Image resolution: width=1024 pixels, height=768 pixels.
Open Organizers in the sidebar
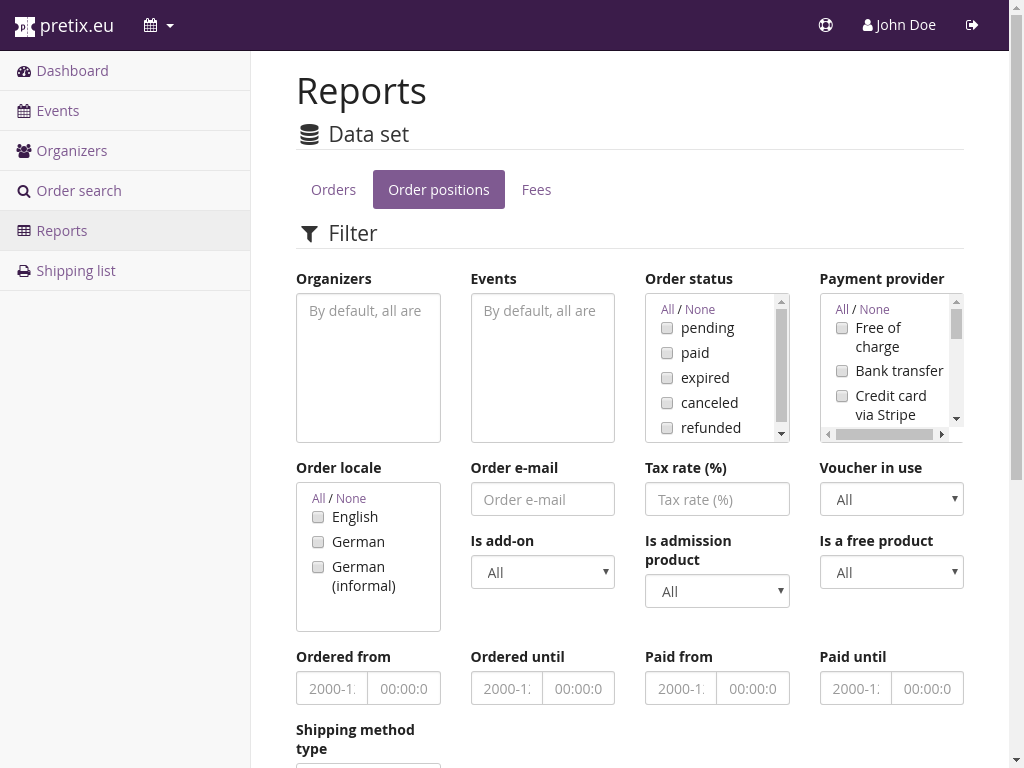71,151
